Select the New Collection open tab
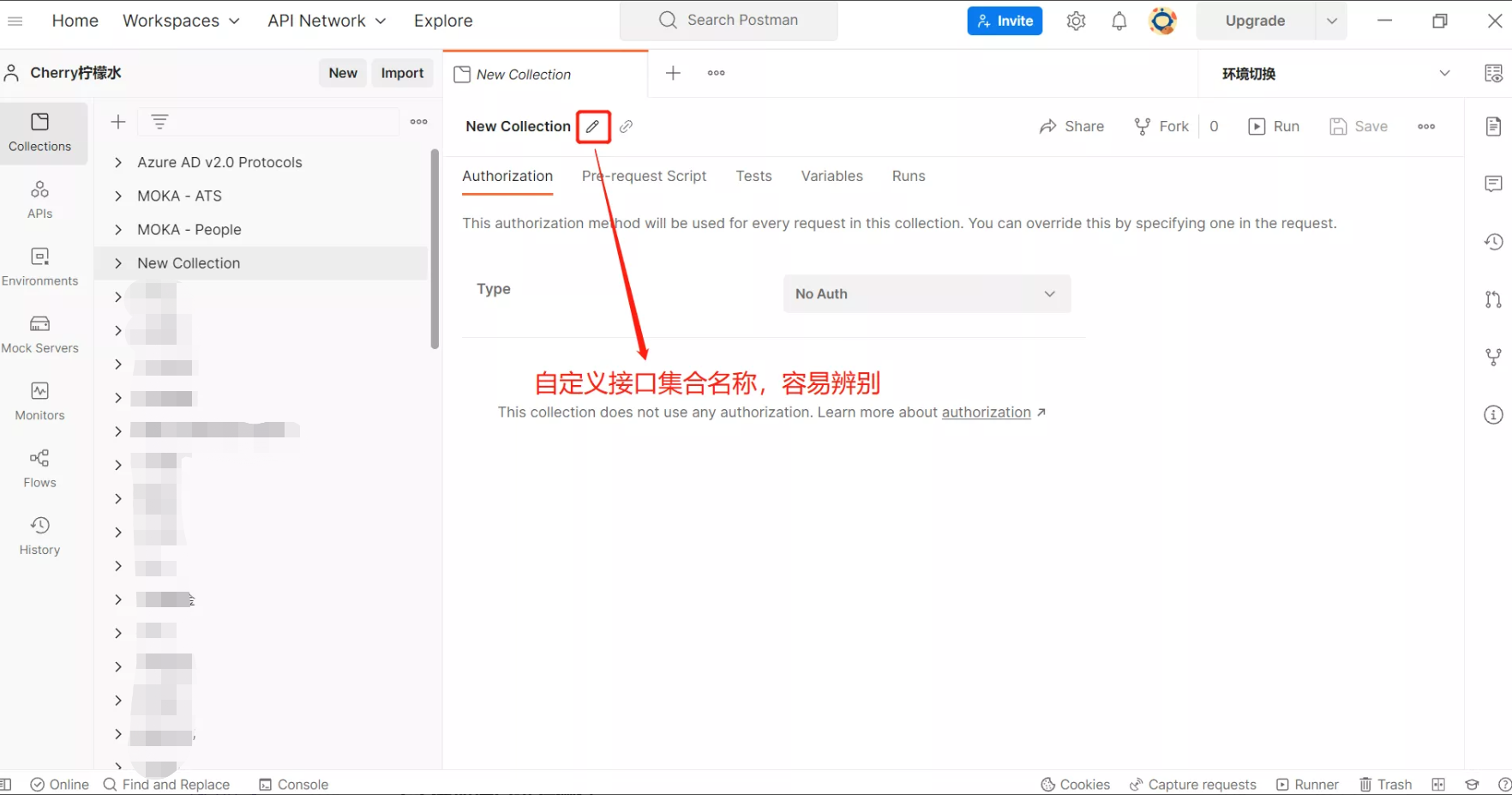 (x=545, y=74)
